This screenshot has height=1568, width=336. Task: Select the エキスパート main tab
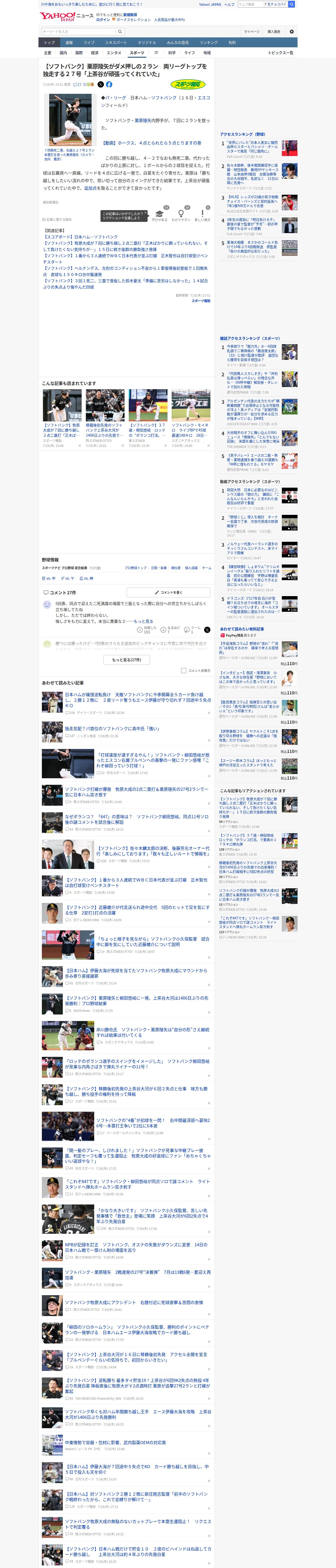tap(116, 43)
